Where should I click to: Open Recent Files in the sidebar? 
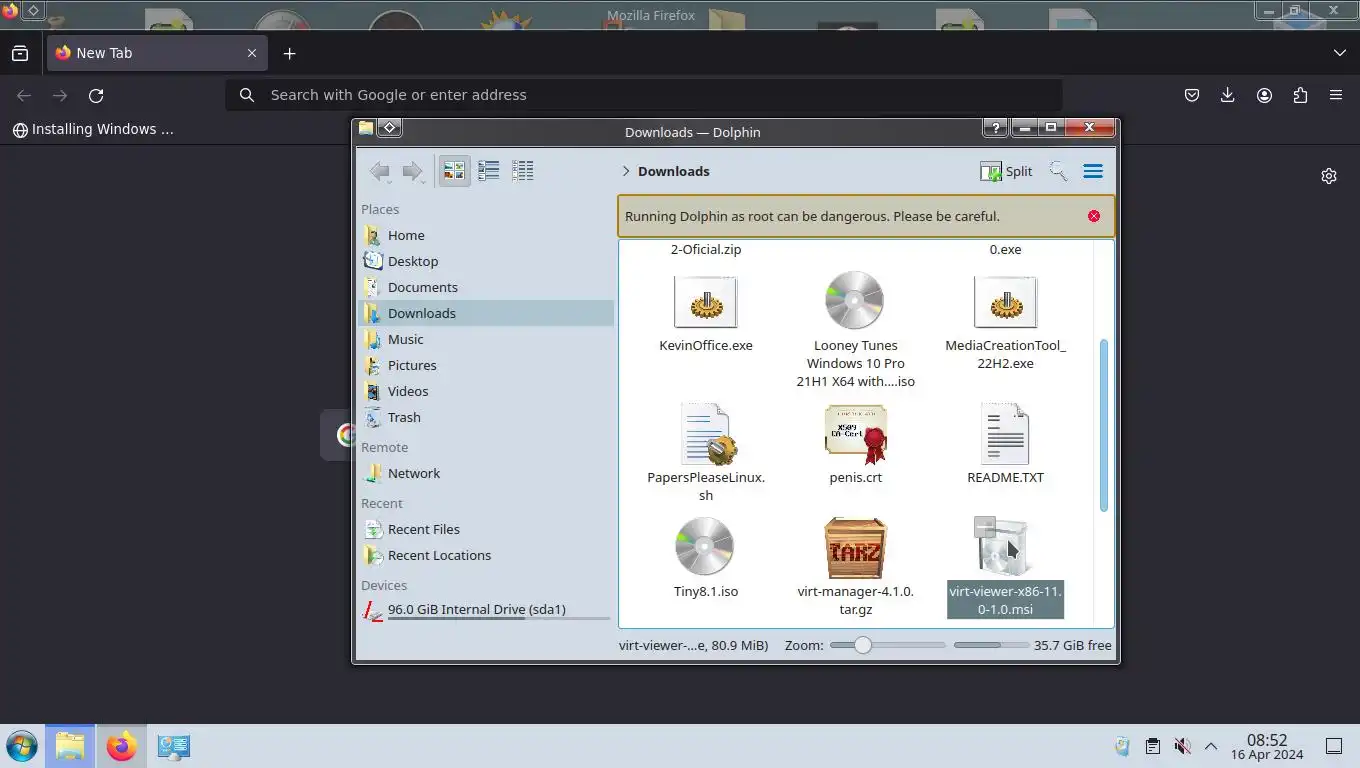coord(486,529)
